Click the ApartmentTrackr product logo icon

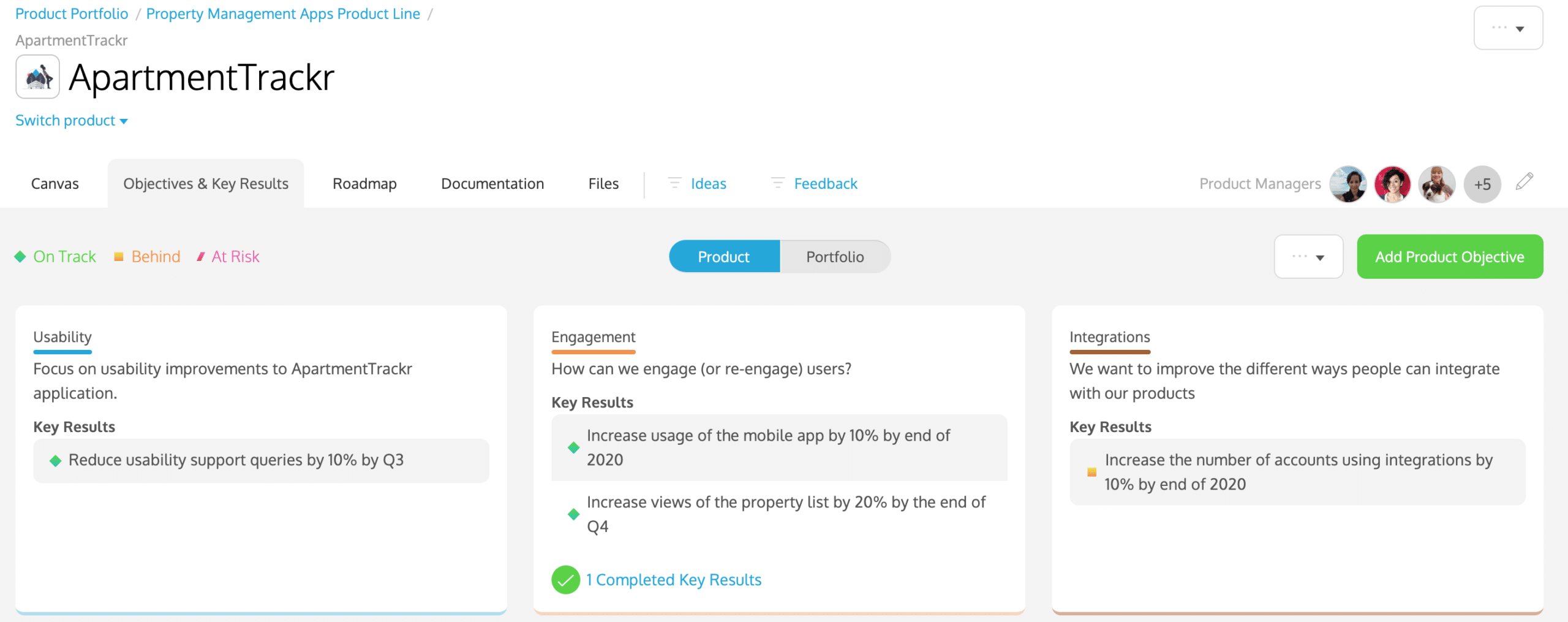[37, 77]
